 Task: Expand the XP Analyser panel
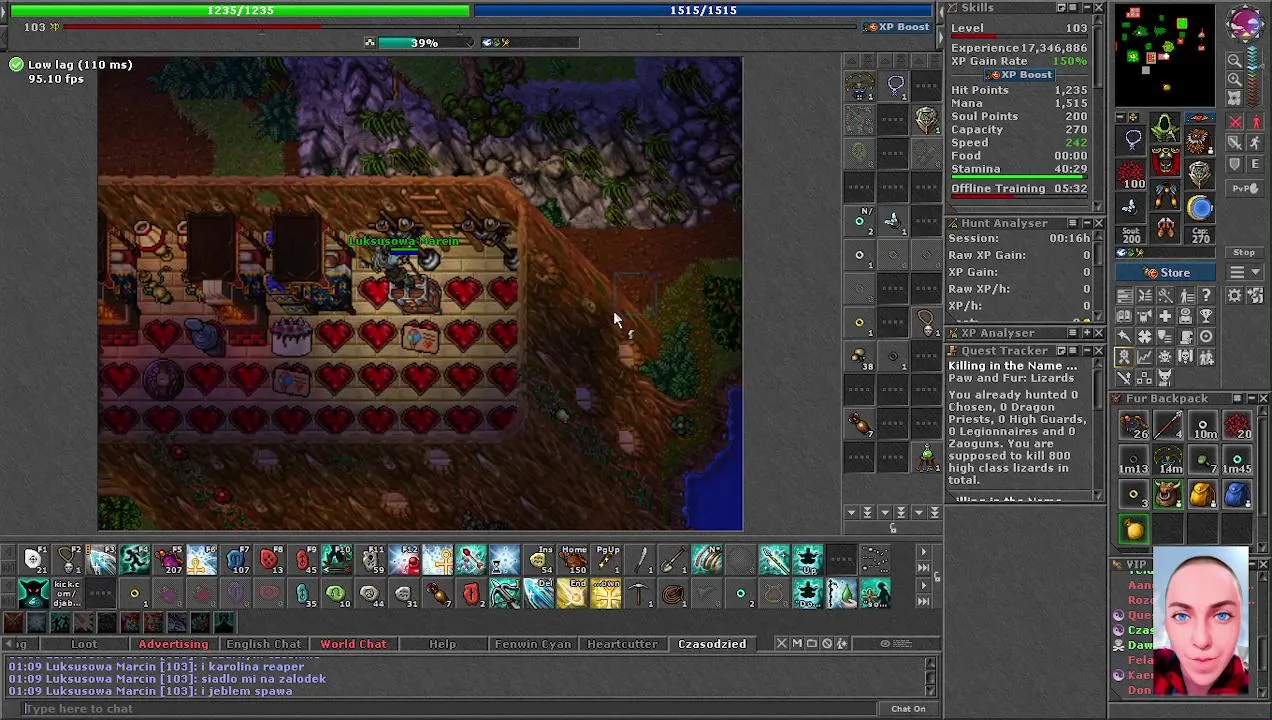click(x=1087, y=333)
